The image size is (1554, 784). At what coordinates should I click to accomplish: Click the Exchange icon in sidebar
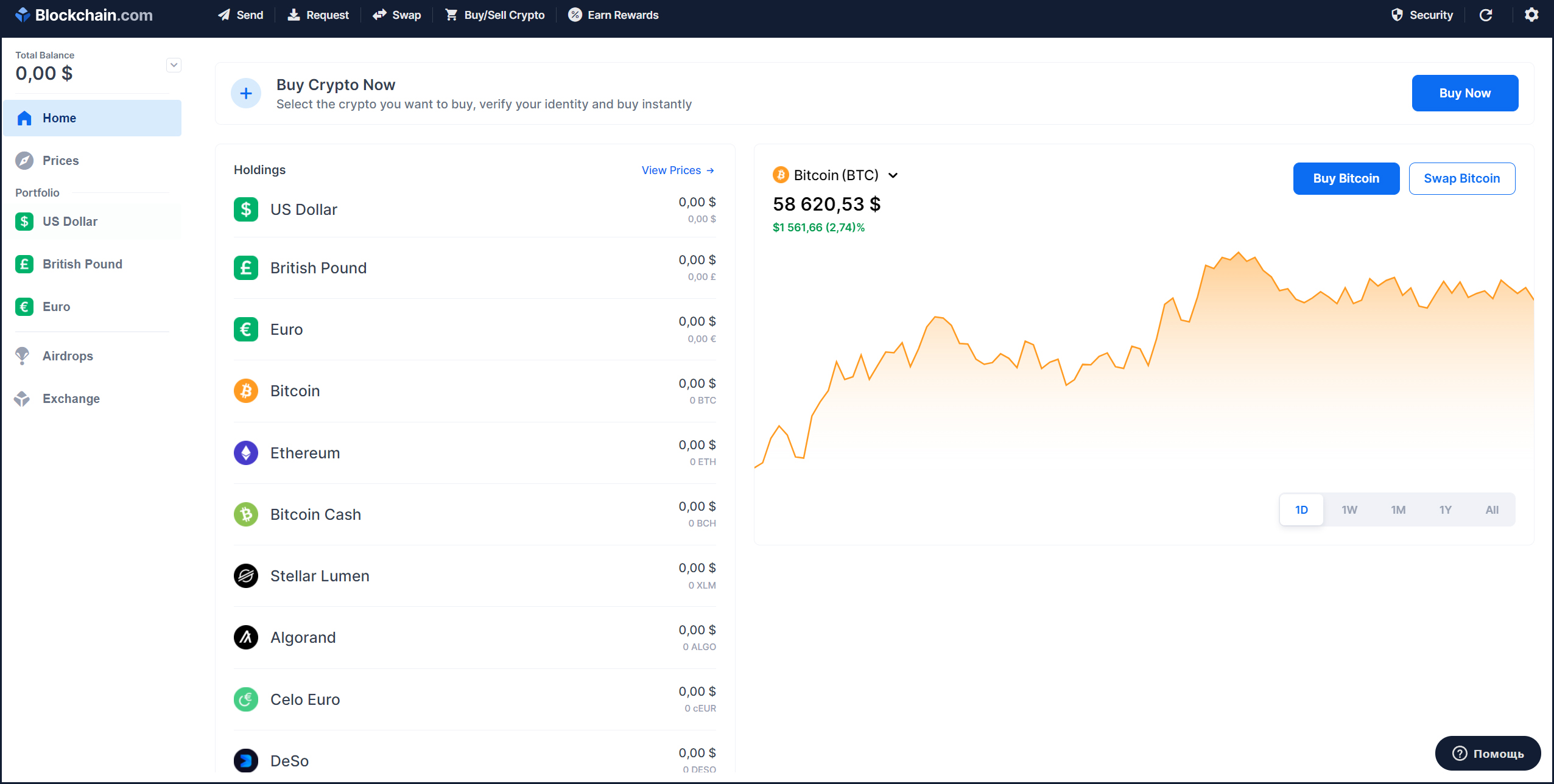click(22, 399)
